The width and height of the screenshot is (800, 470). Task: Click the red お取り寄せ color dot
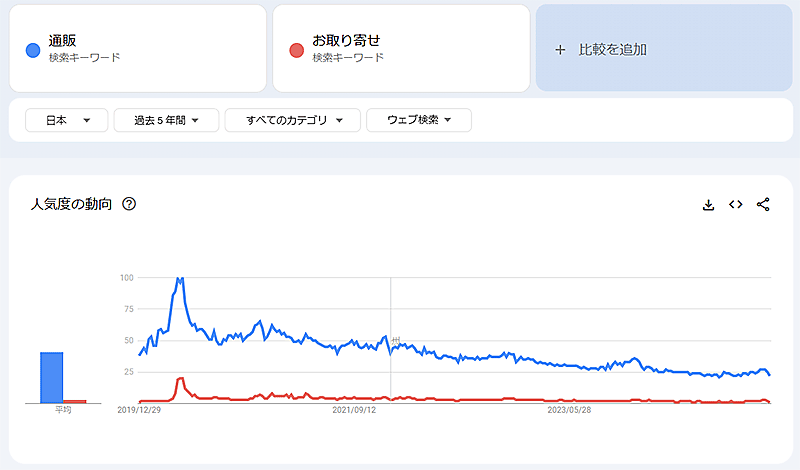click(295, 49)
